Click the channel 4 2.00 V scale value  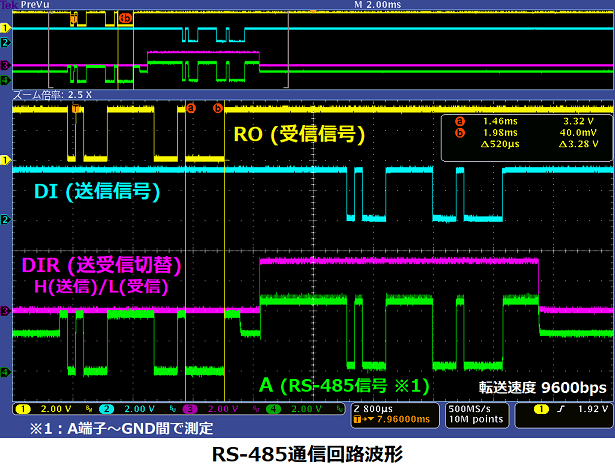pos(306,409)
